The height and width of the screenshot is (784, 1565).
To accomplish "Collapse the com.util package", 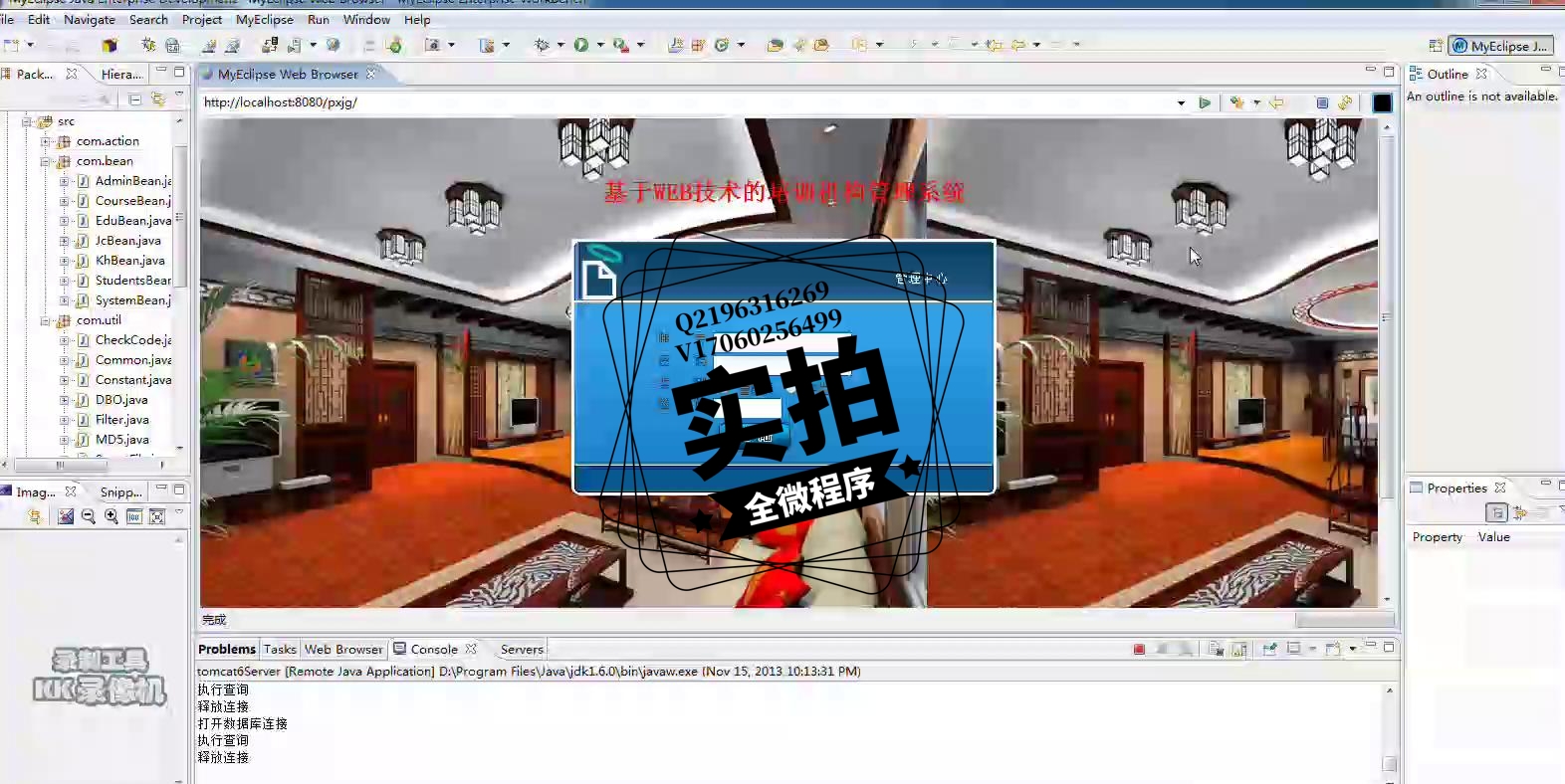I will click(x=45, y=320).
